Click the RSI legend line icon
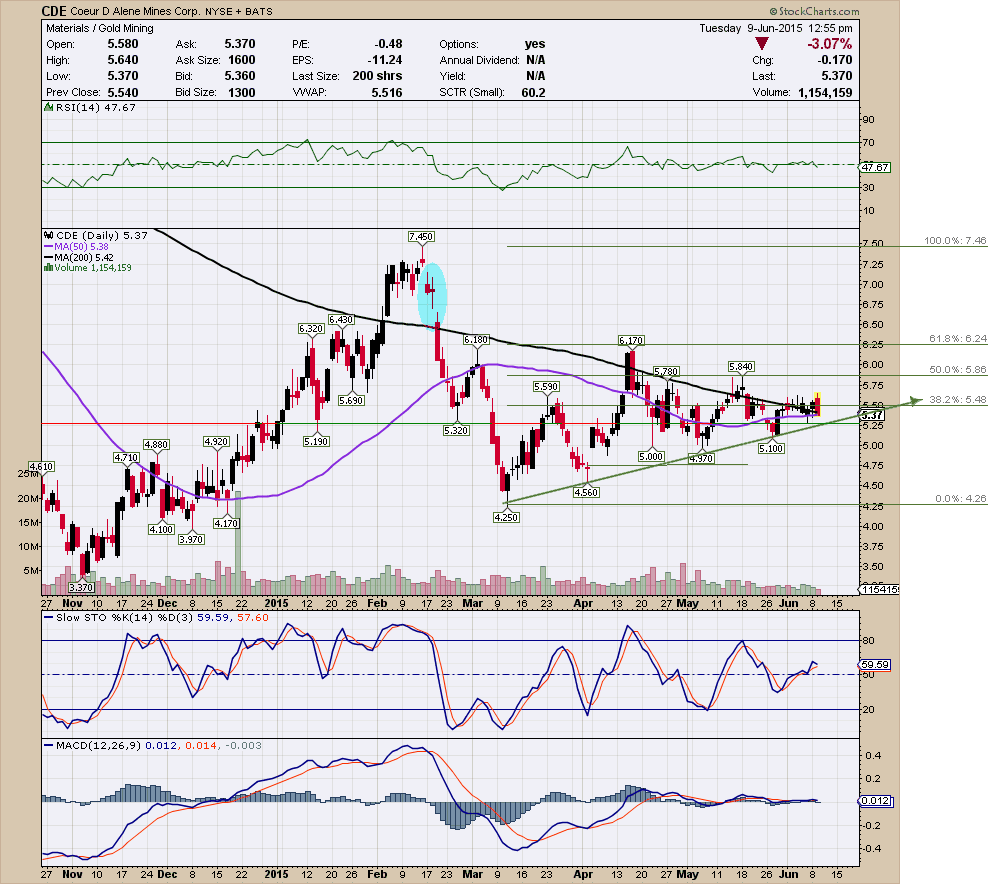Image resolution: width=1000 pixels, height=884 pixels. coord(48,108)
